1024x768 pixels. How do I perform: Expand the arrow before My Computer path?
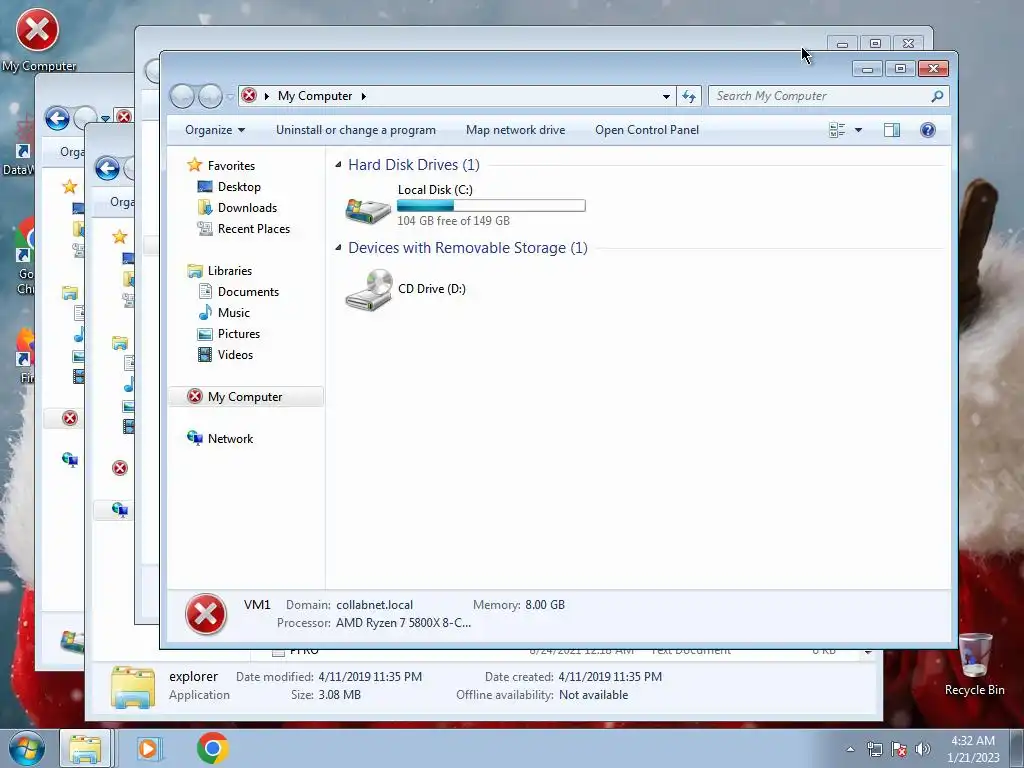point(266,96)
